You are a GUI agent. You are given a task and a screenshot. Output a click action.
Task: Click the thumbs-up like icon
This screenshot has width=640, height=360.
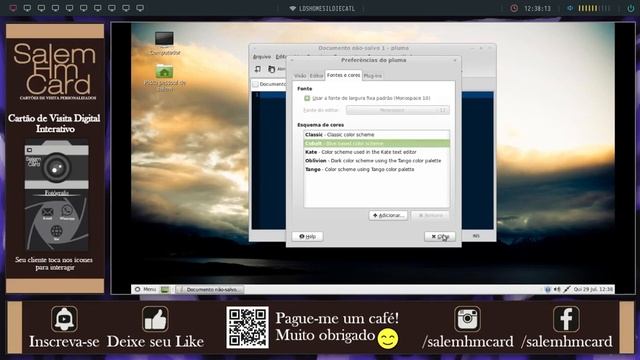point(155,319)
